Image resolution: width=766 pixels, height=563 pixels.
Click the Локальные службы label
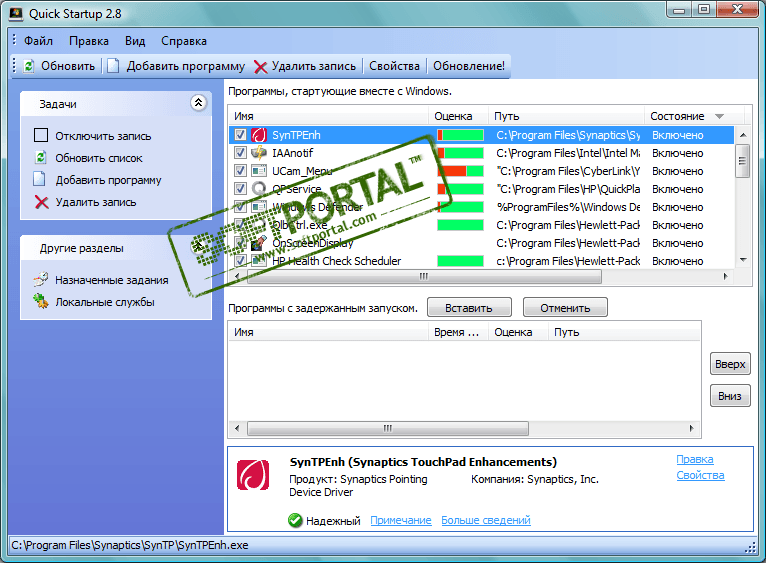pyautogui.click(x=105, y=302)
